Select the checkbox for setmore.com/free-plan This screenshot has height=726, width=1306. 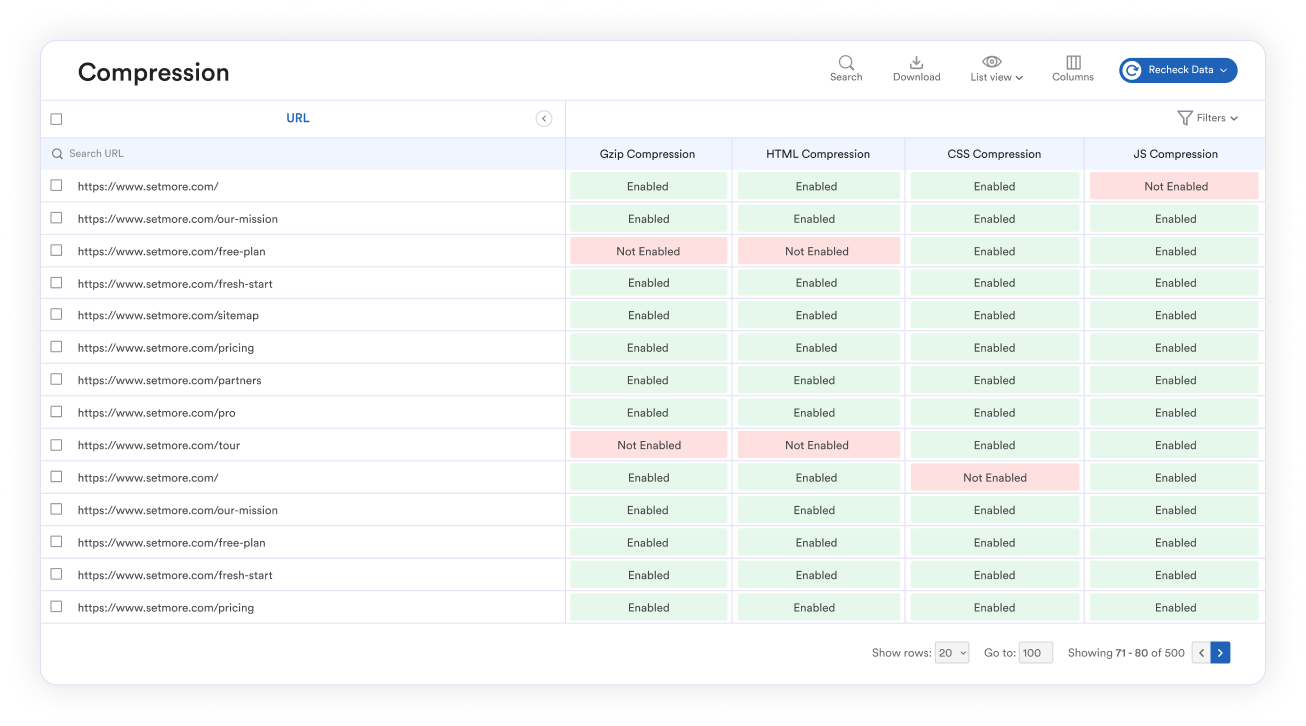pyautogui.click(x=56, y=250)
